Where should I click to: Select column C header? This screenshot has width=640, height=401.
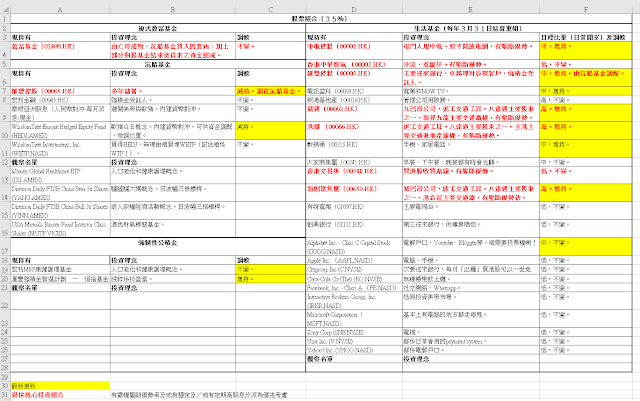click(x=271, y=9)
